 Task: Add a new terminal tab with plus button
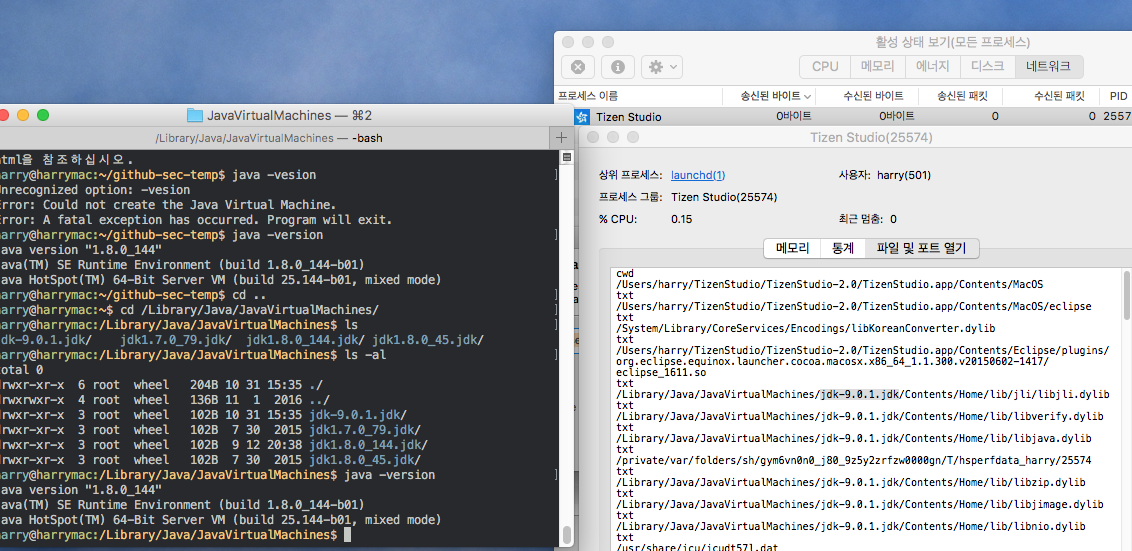coord(561,137)
